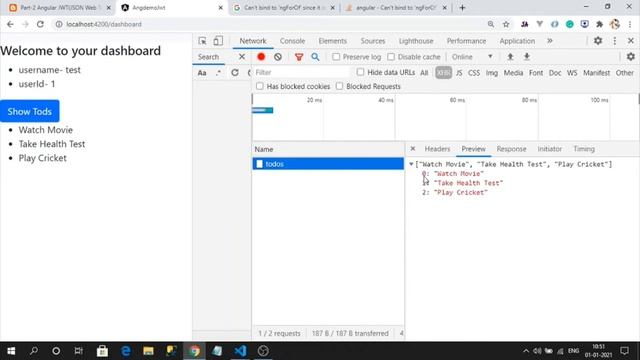
Task: Select JS request type filter
Action: (459, 73)
